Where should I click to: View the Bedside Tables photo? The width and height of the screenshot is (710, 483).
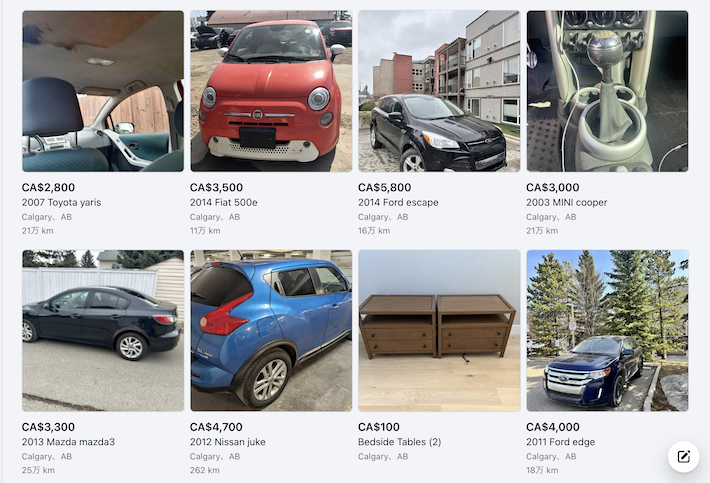pyautogui.click(x=439, y=330)
